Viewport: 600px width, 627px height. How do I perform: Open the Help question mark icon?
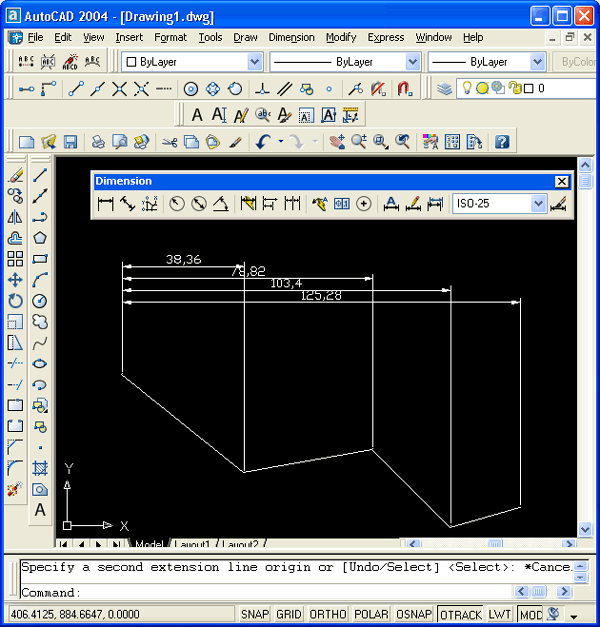point(502,142)
